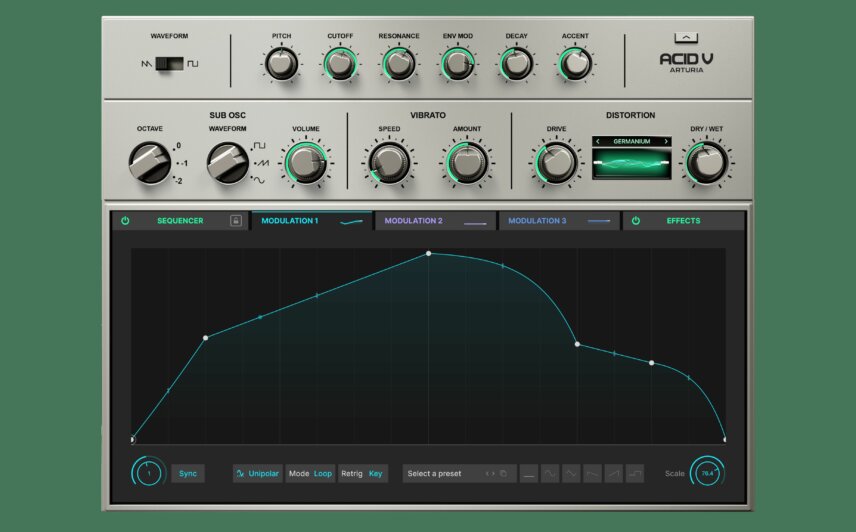
Task: Set Sub Osc octave to 0 label
Action: coord(179,146)
